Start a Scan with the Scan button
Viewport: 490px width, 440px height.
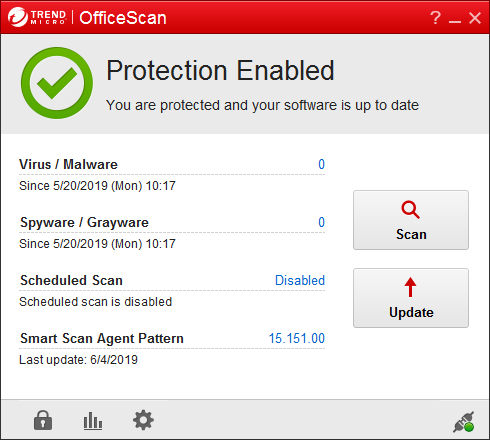[411, 220]
